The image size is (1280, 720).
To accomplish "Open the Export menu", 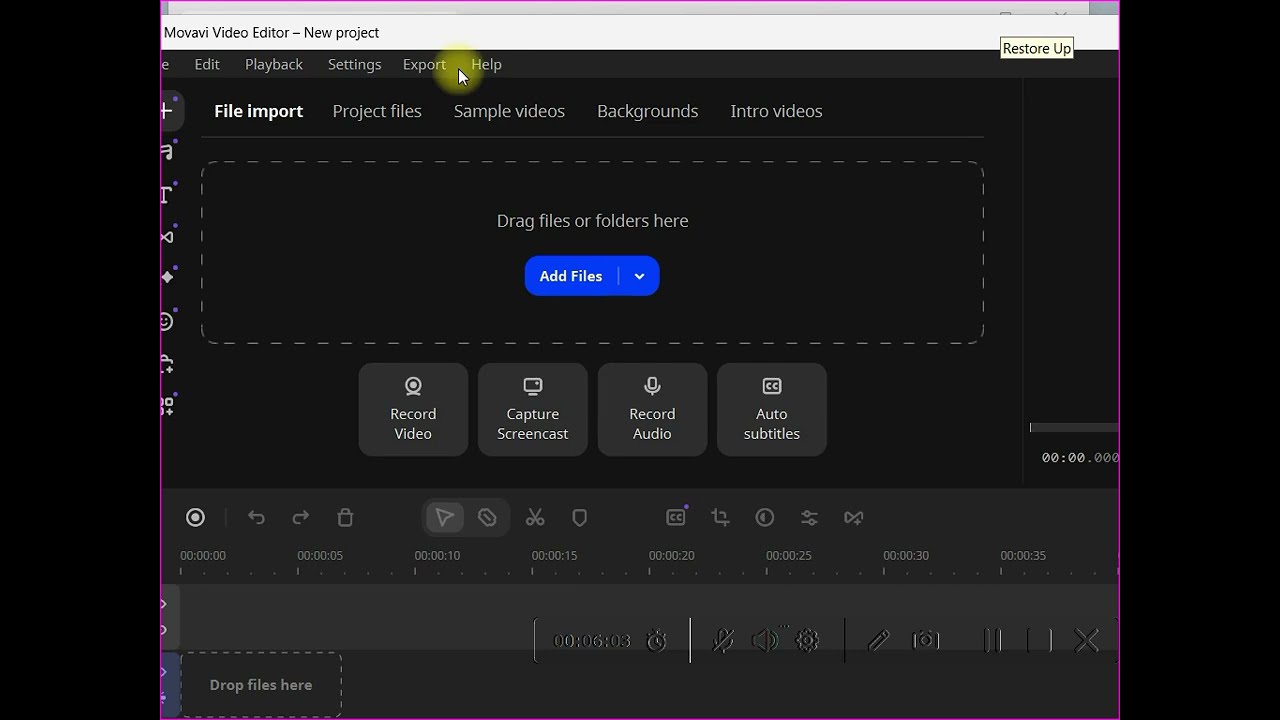I will click(424, 64).
